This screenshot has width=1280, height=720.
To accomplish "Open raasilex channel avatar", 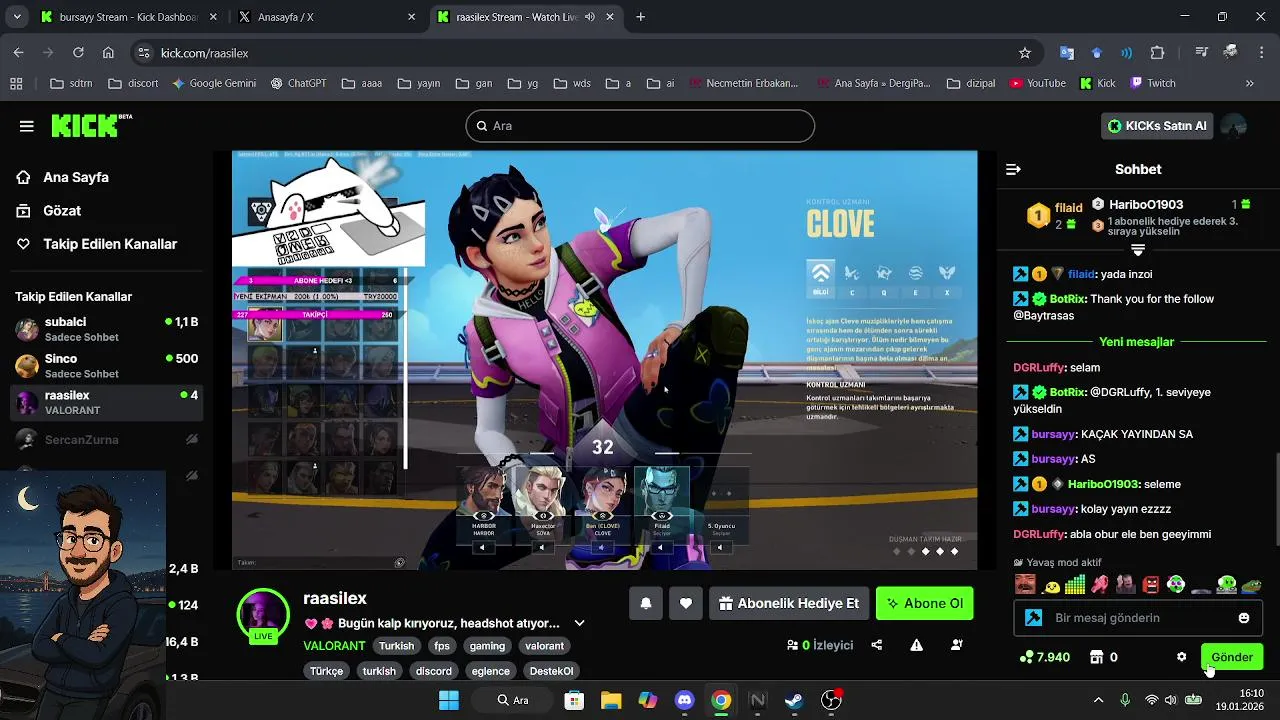I will pyautogui.click(x=263, y=614).
